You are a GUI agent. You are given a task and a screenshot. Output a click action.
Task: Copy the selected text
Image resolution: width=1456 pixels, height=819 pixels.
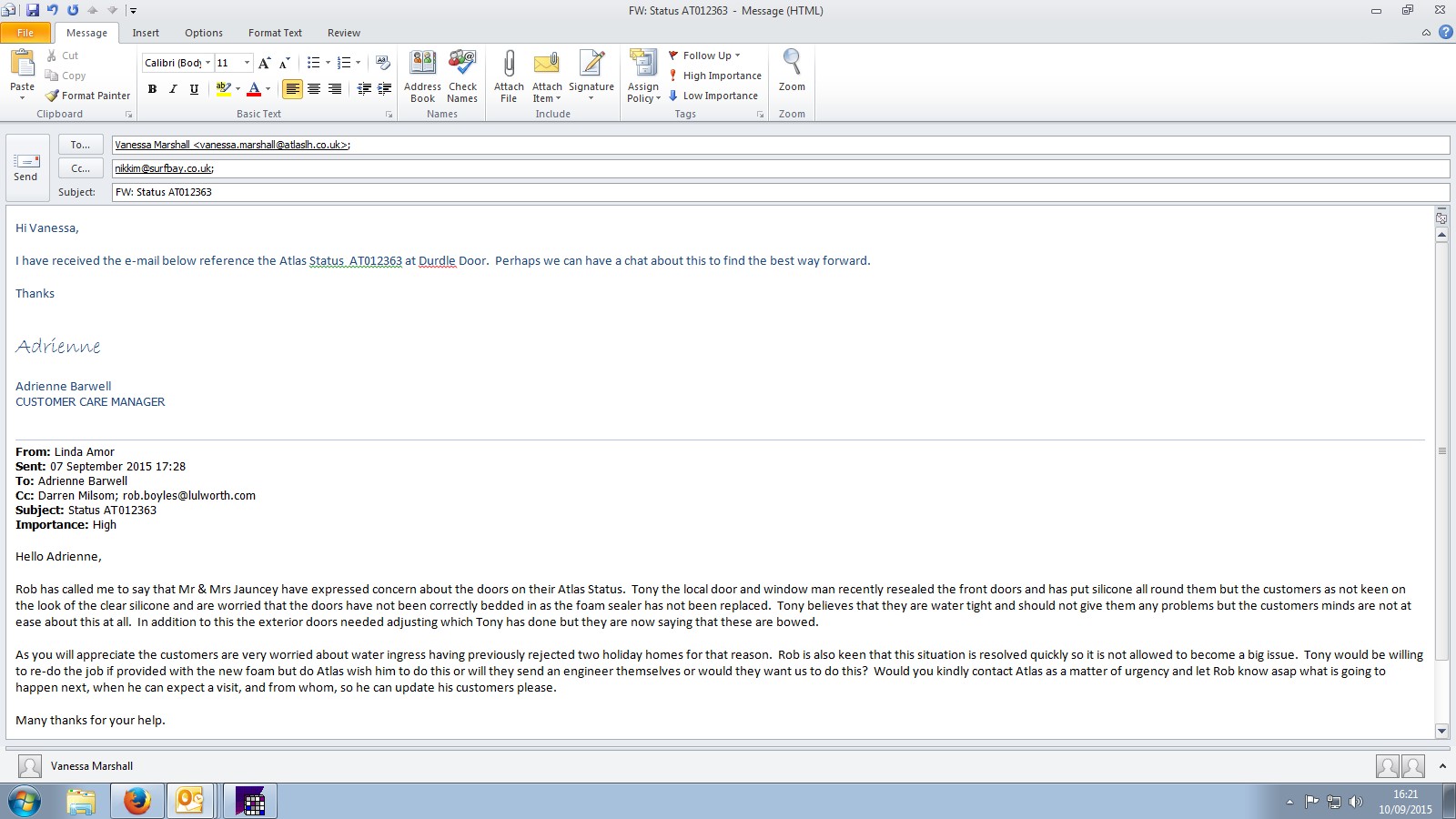click(x=66, y=76)
